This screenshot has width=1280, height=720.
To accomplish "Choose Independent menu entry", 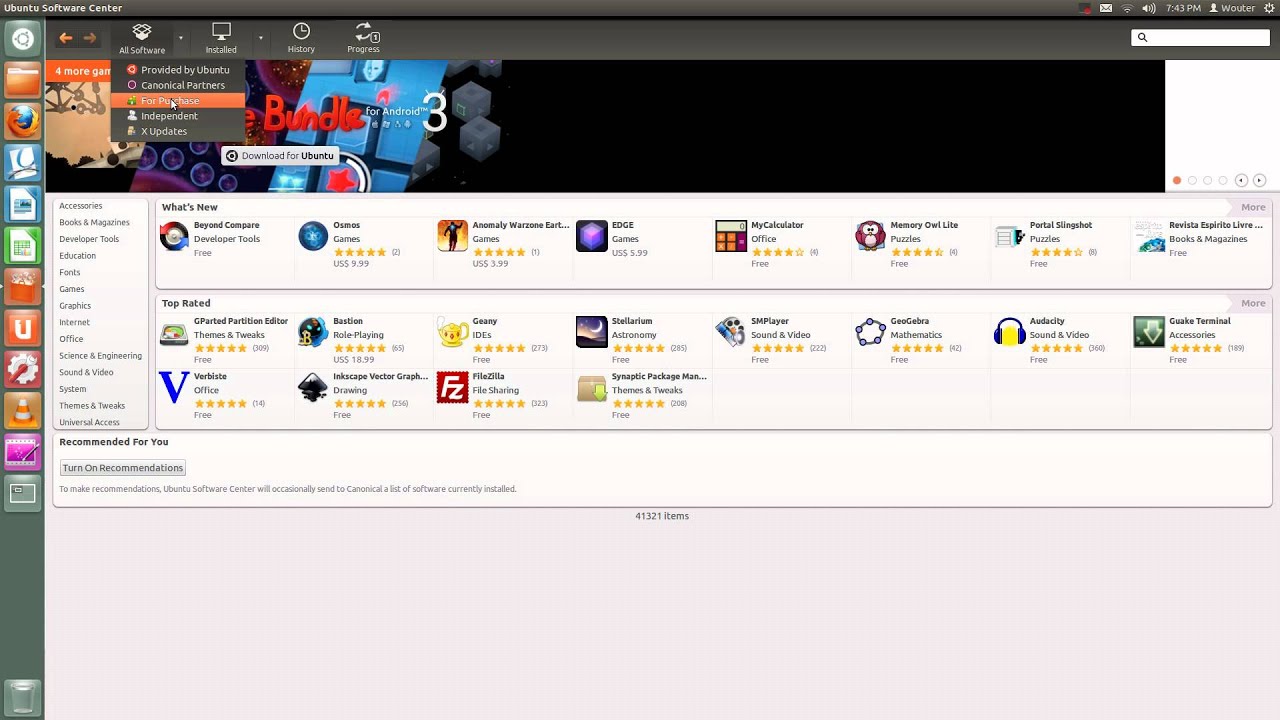I will tap(178, 116).
